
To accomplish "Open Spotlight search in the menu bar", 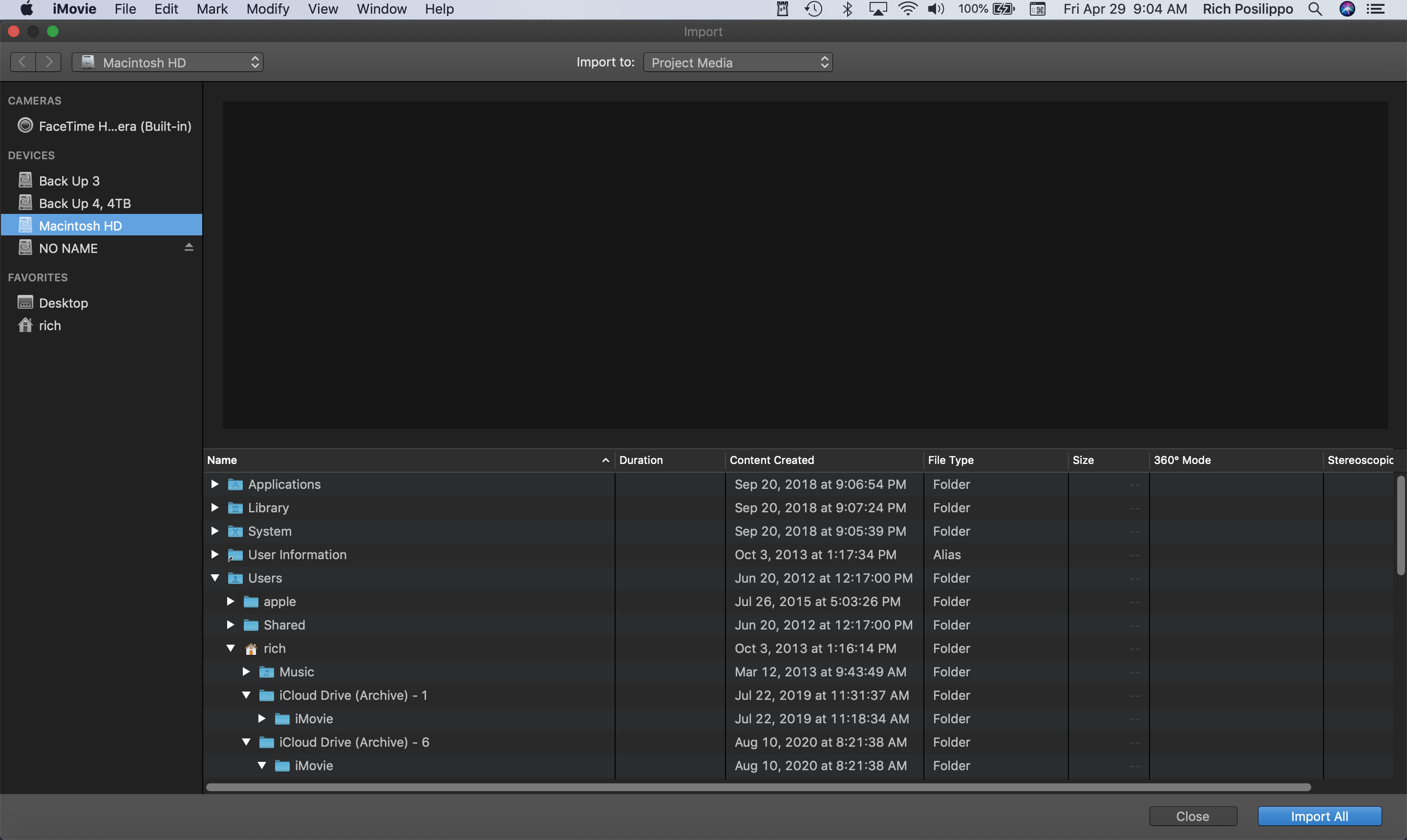I will (1315, 9).
